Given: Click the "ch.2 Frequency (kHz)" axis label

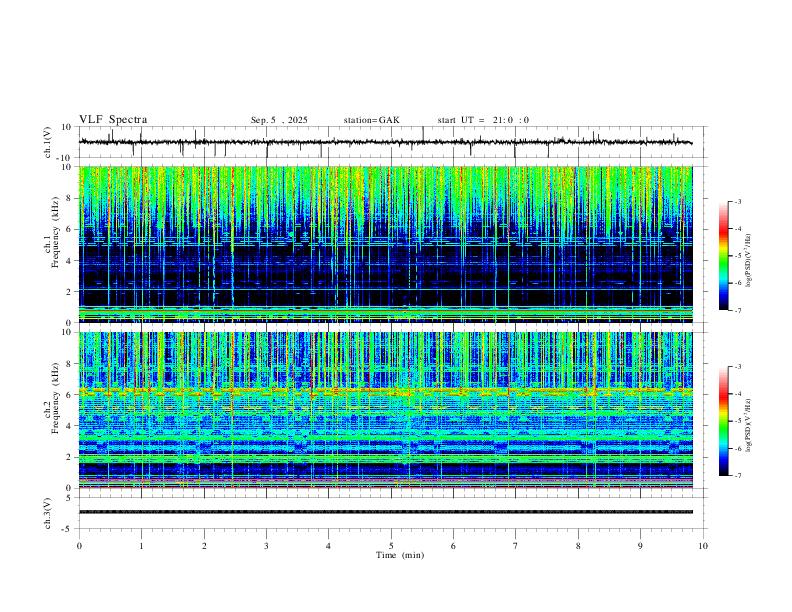Looking at the screenshot, I should 52,397.
